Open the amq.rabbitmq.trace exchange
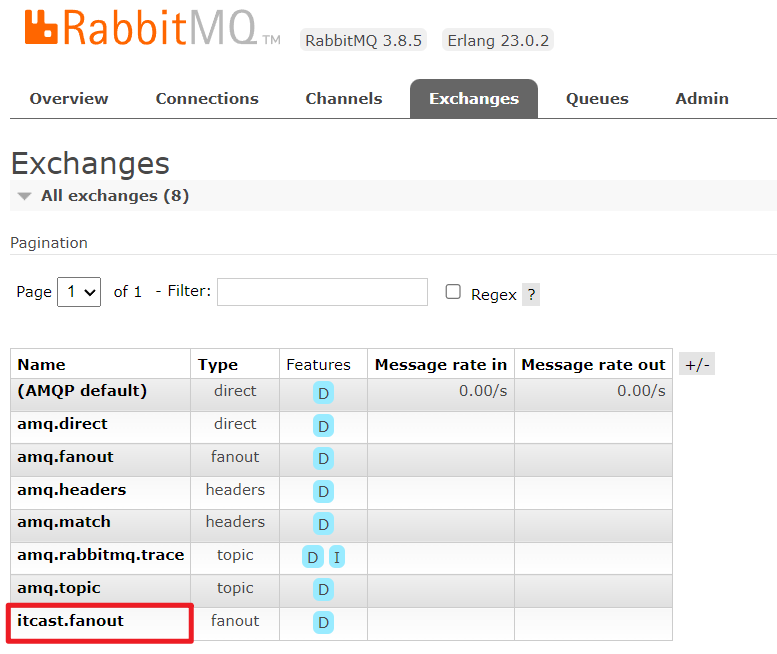 tap(101, 555)
